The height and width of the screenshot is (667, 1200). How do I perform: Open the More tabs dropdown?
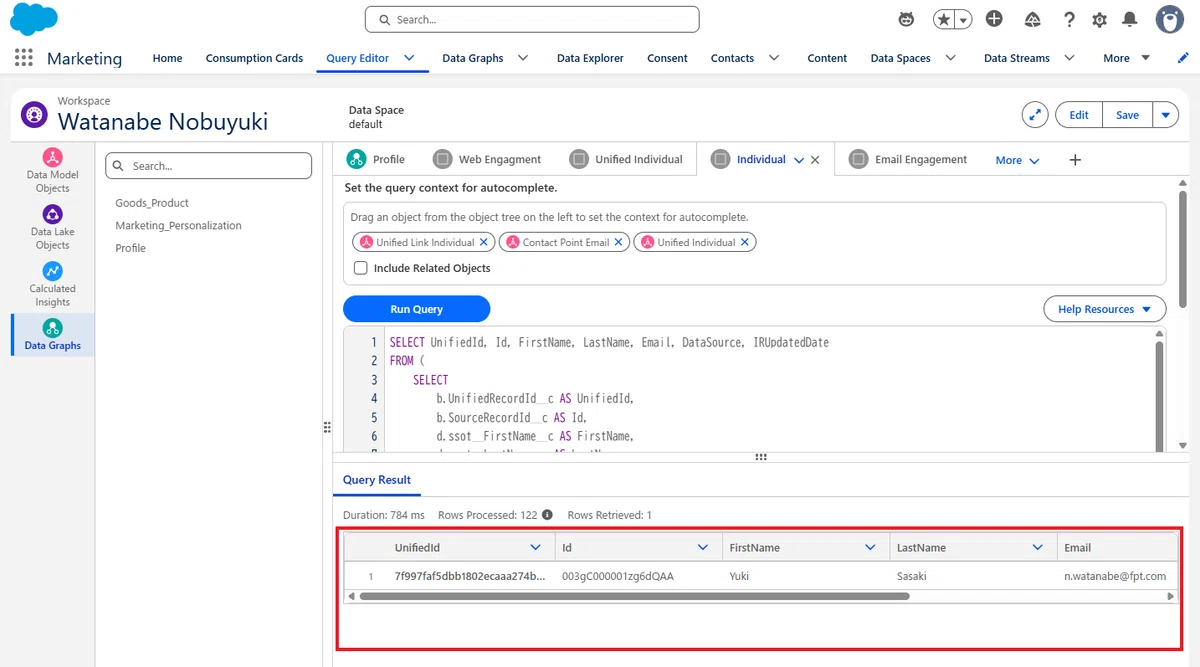pos(1018,160)
